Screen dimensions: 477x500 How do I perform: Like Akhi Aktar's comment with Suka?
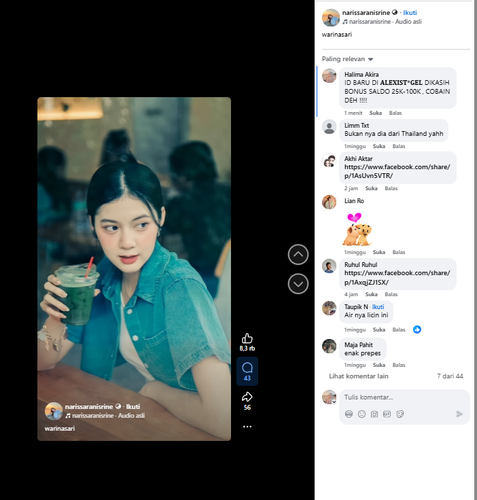pyautogui.click(x=371, y=188)
